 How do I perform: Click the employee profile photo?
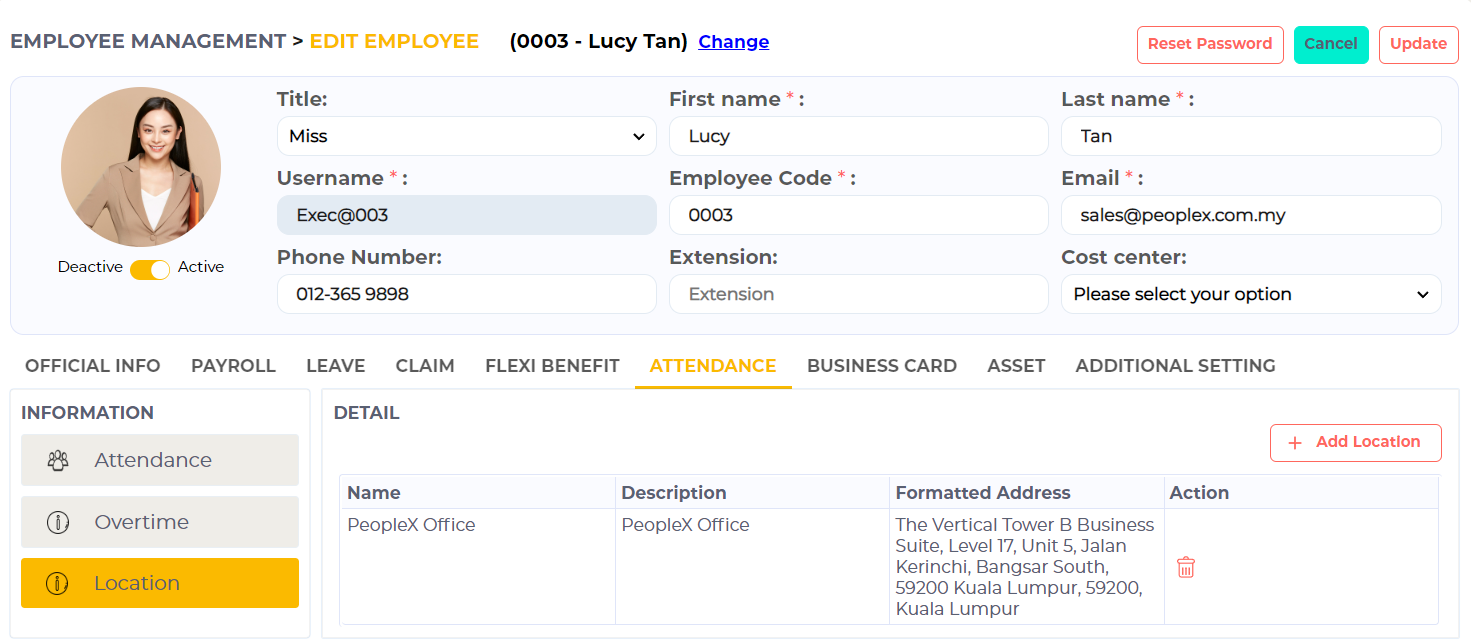[141, 167]
